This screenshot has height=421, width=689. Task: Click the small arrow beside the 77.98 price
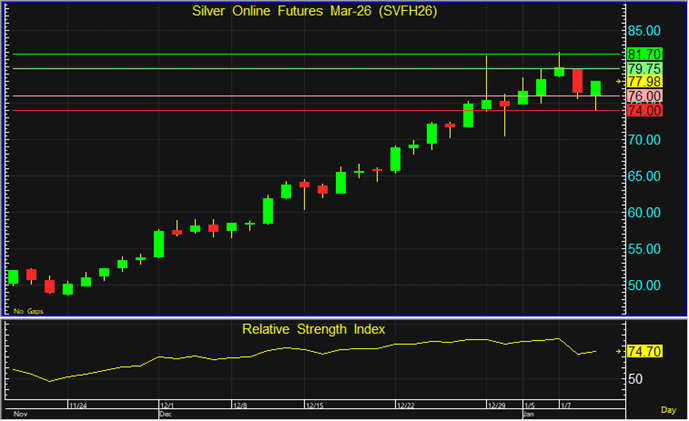[620, 81]
